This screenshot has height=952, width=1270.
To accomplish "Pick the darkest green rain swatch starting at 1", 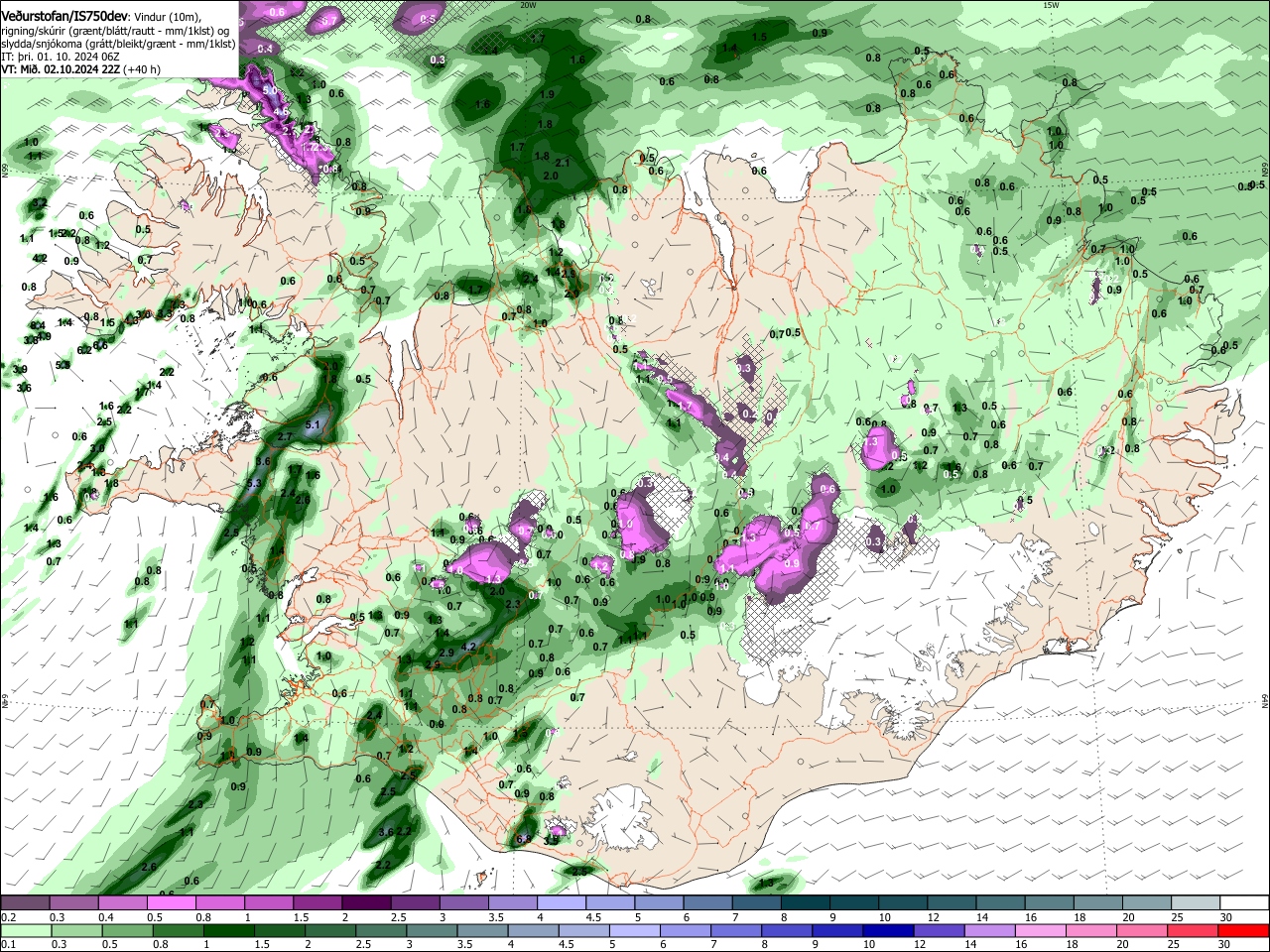I will click(228, 930).
